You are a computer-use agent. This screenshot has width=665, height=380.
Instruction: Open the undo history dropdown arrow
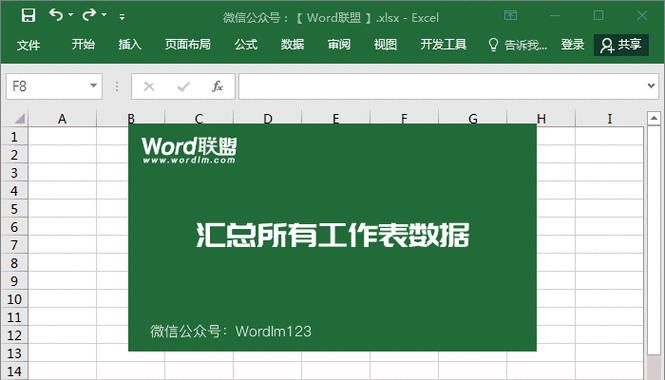pos(71,15)
